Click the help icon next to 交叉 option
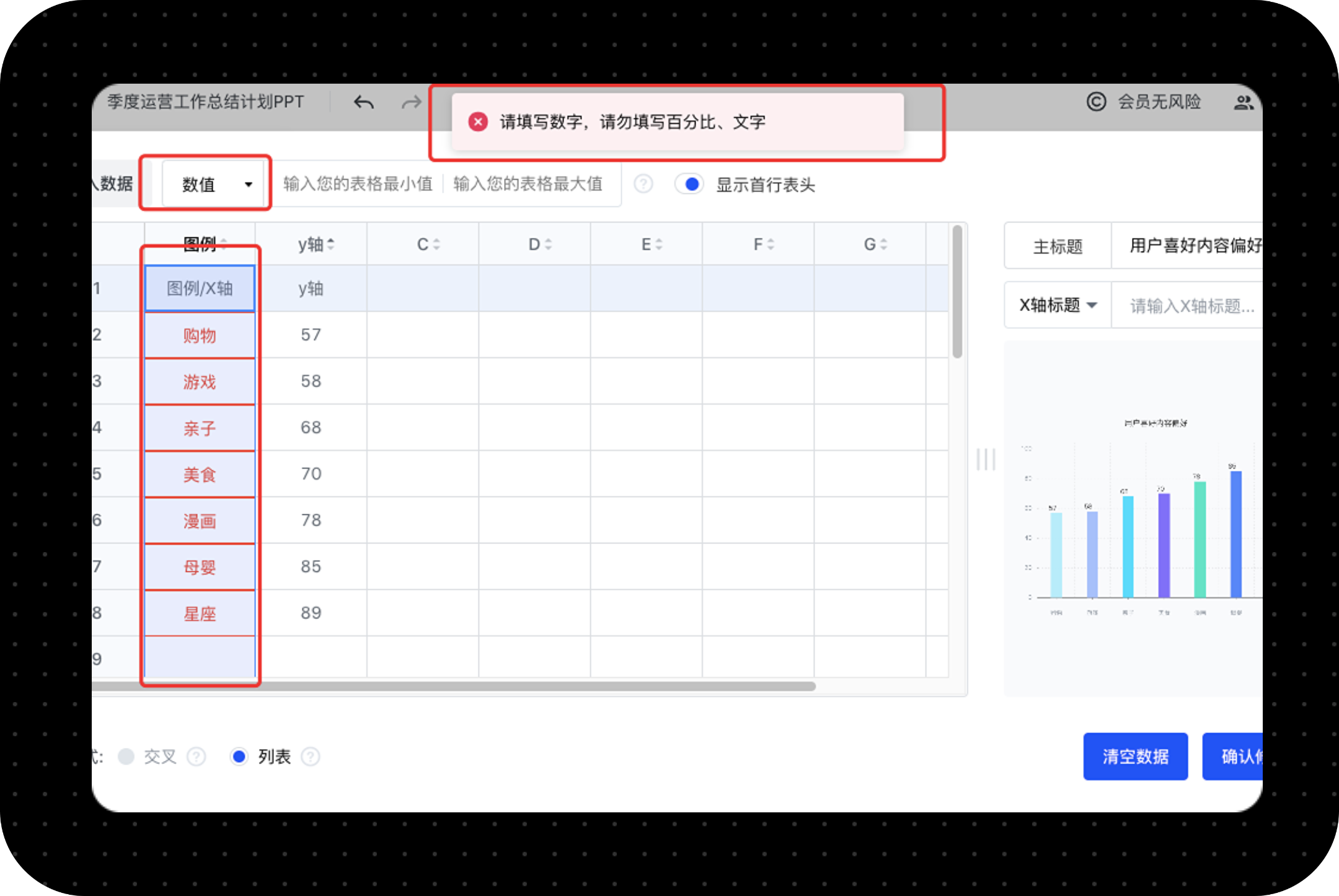 [x=197, y=757]
